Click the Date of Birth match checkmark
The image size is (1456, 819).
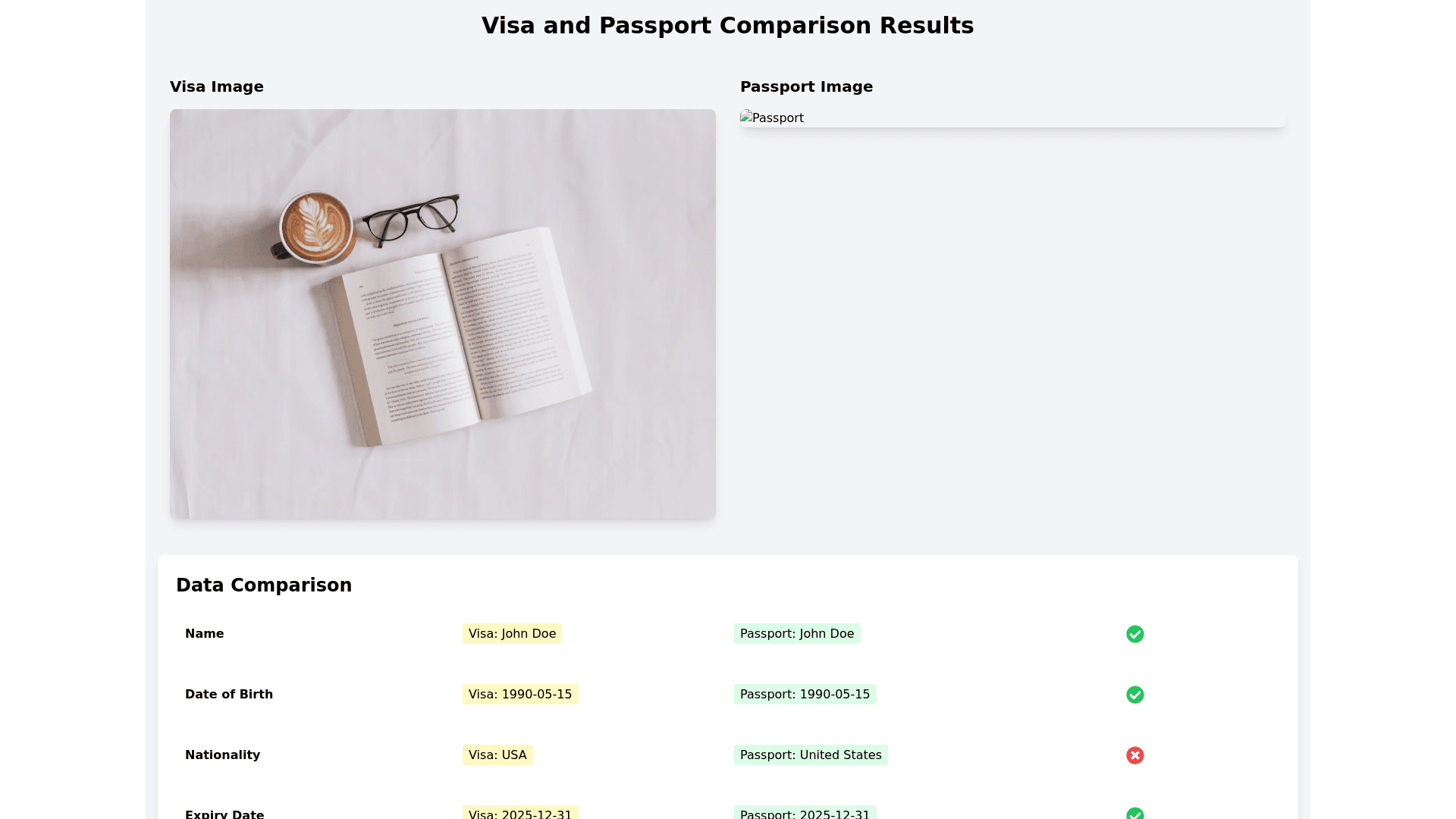tap(1134, 695)
